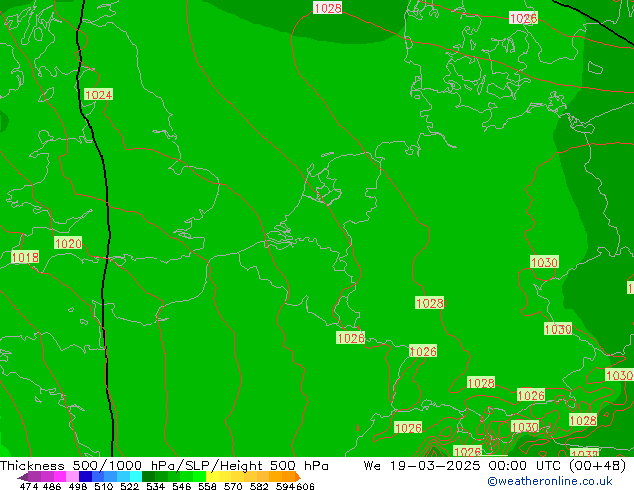634x490 pixels.
Task: Click the 510 legend value
Action: pos(104,486)
